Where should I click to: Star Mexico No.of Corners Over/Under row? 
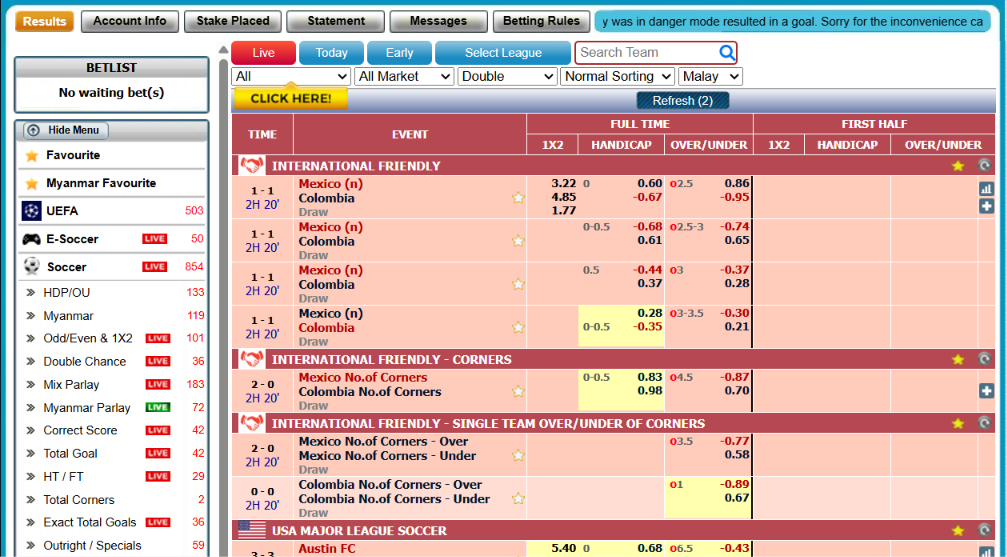pyautogui.click(x=518, y=455)
